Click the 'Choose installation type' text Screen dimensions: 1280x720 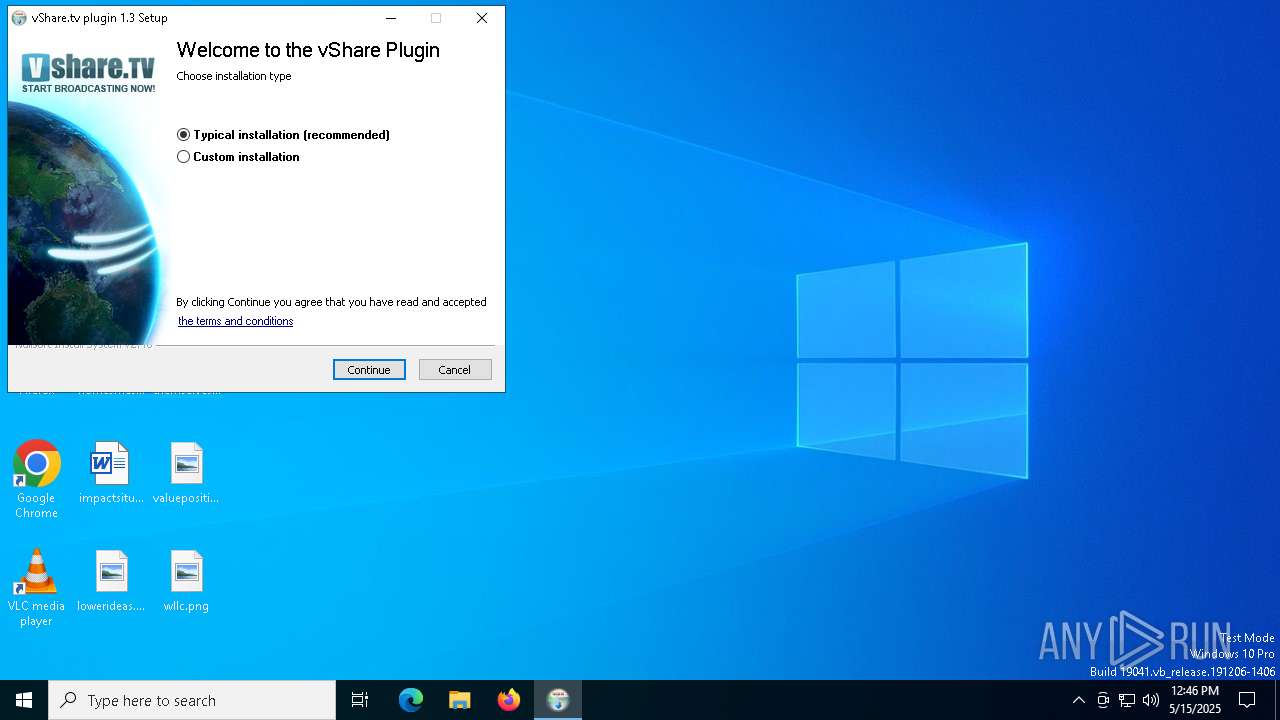(x=234, y=76)
